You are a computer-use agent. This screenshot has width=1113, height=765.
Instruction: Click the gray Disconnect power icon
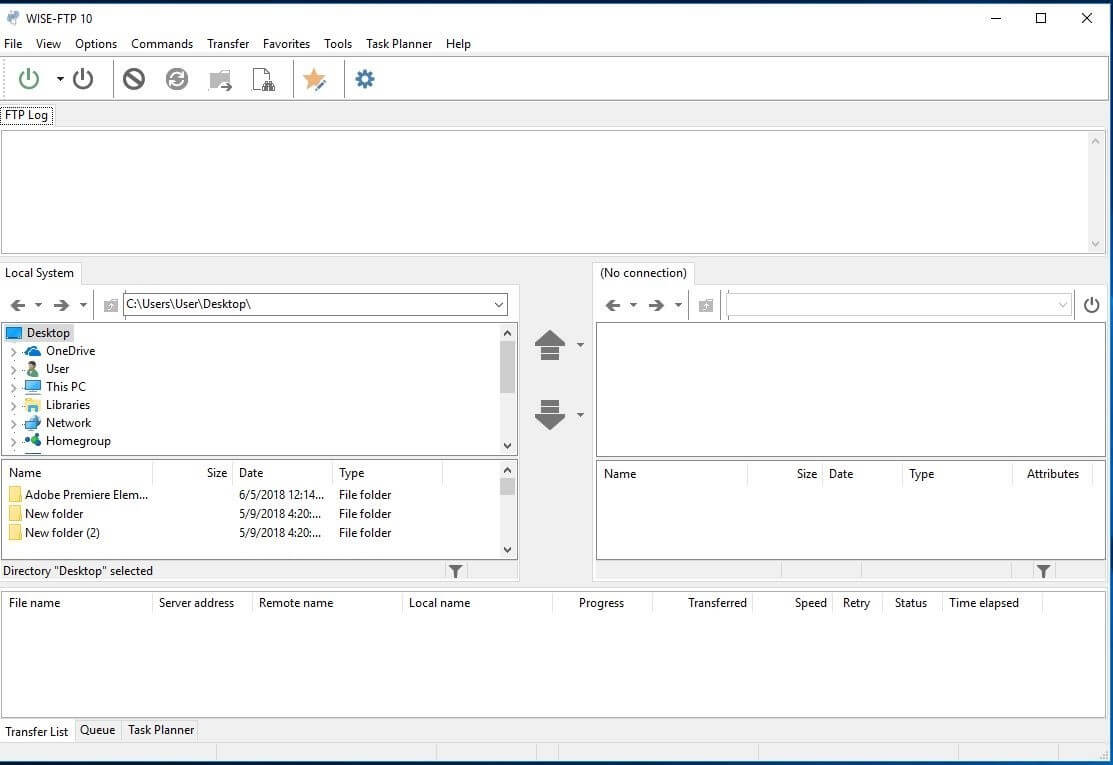[83, 79]
